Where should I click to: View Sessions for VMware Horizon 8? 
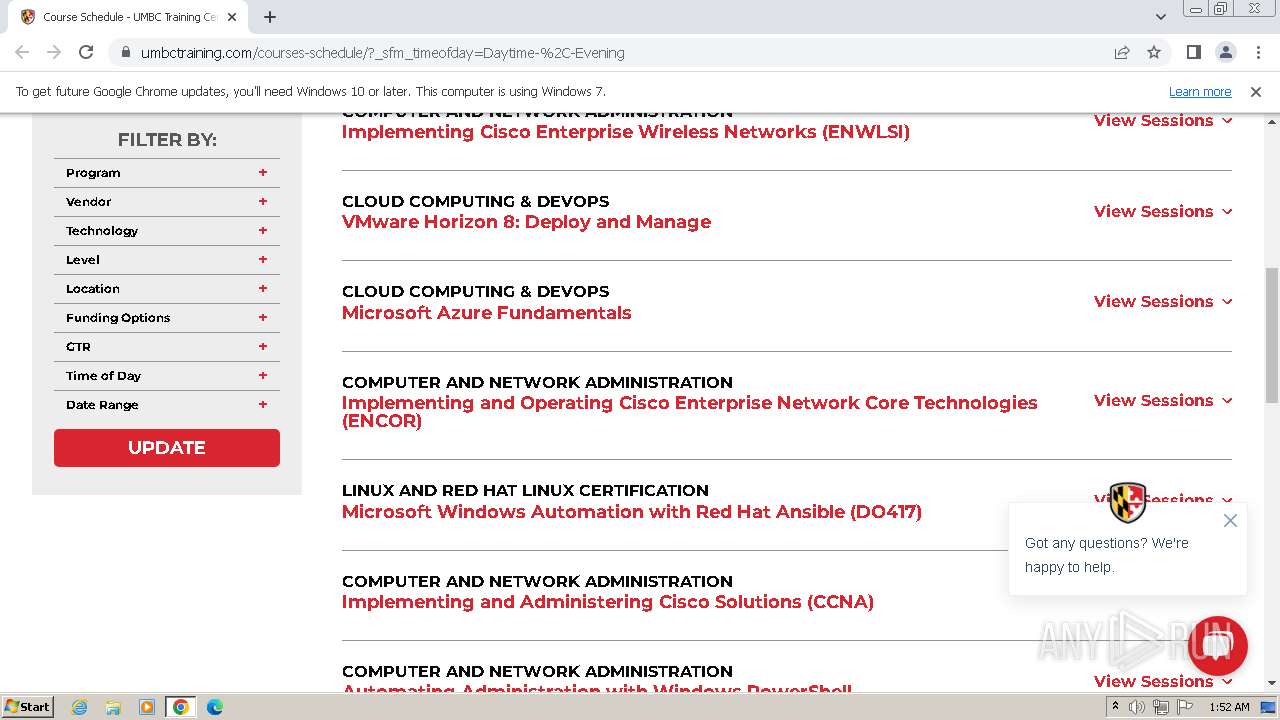pyautogui.click(x=1163, y=211)
